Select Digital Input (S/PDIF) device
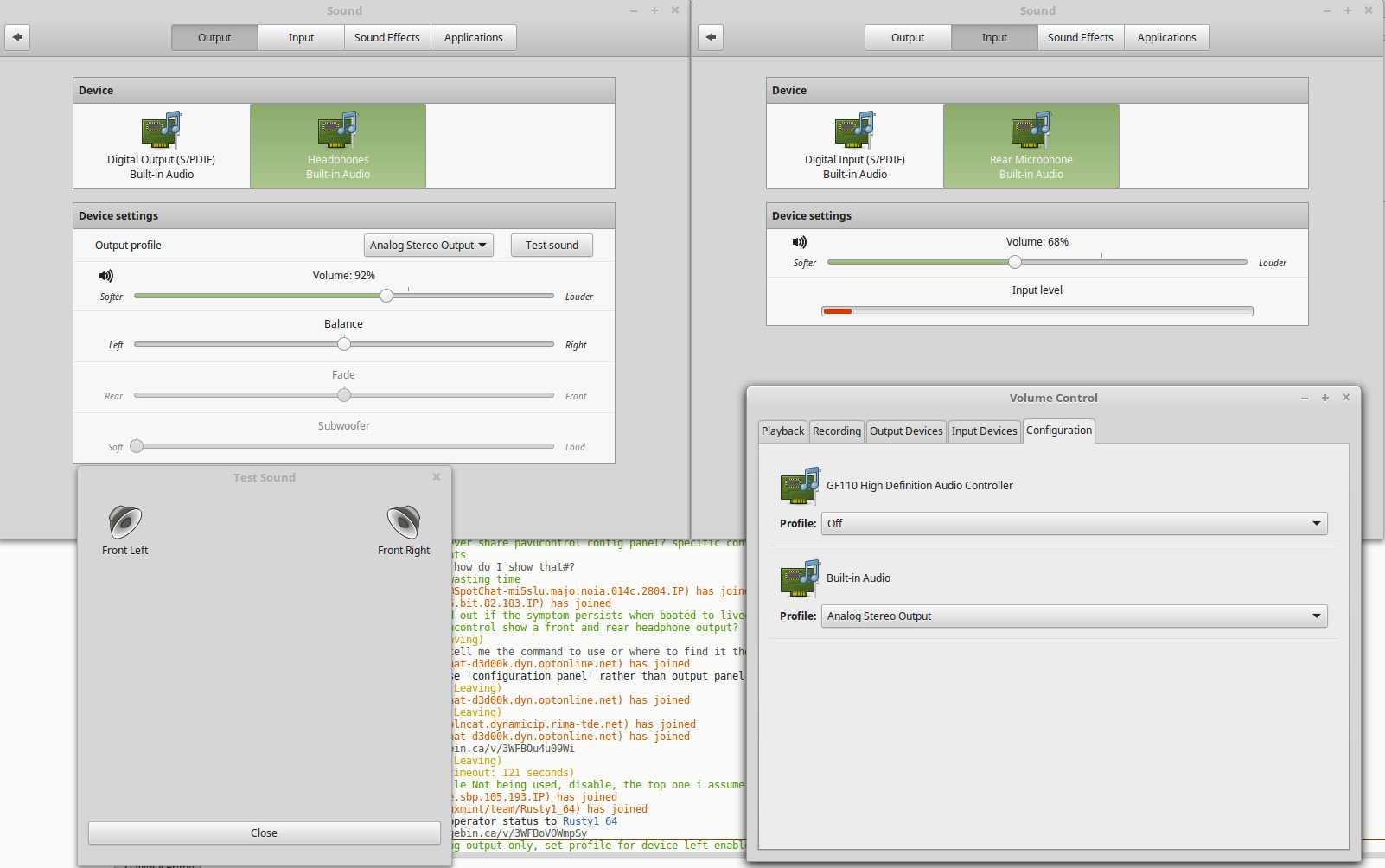The width and height of the screenshot is (1385, 868). click(855, 146)
